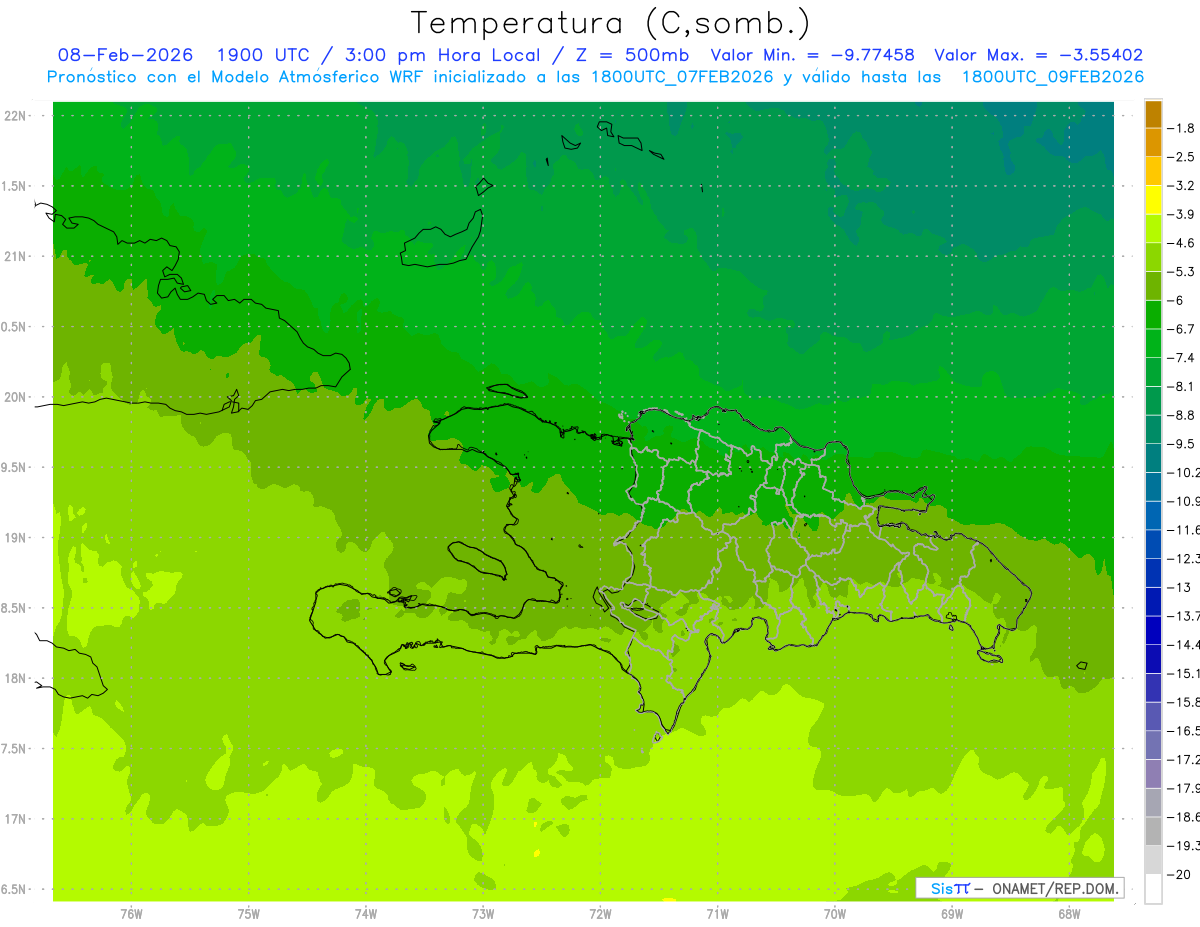This screenshot has width=1200, height=927.
Task: Click 'Valor Max. = -3.55402' readout
Action: coord(1038,55)
